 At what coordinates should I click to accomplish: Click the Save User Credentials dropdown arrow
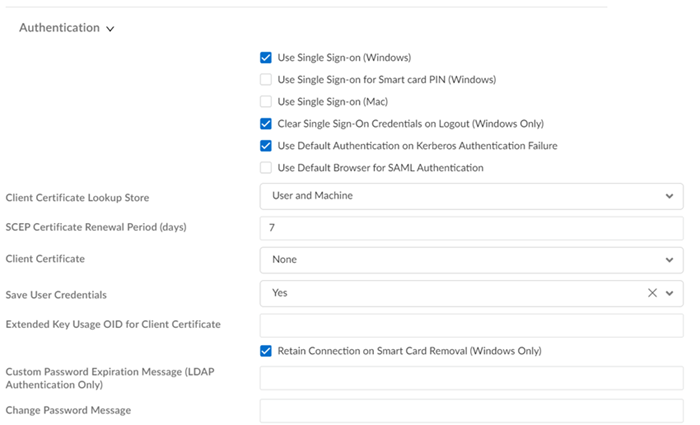tap(670, 293)
